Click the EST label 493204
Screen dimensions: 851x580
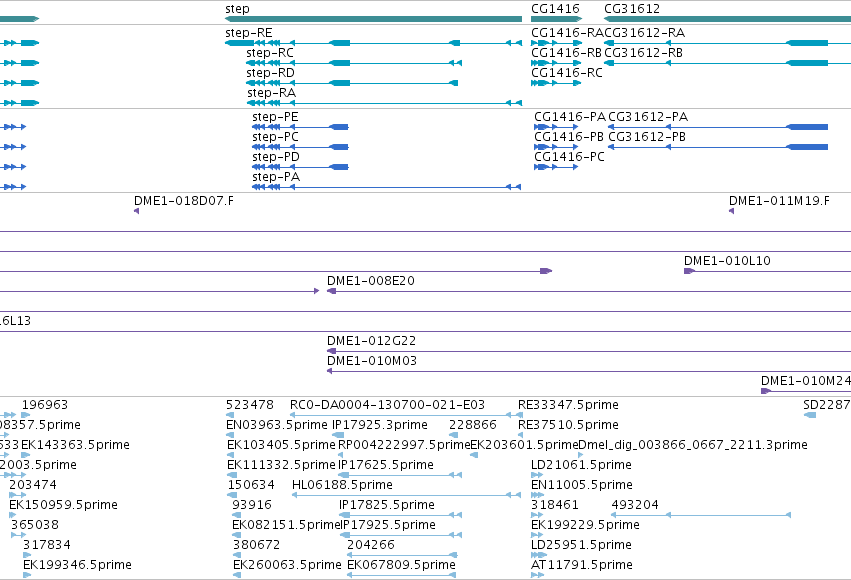pyautogui.click(x=635, y=505)
